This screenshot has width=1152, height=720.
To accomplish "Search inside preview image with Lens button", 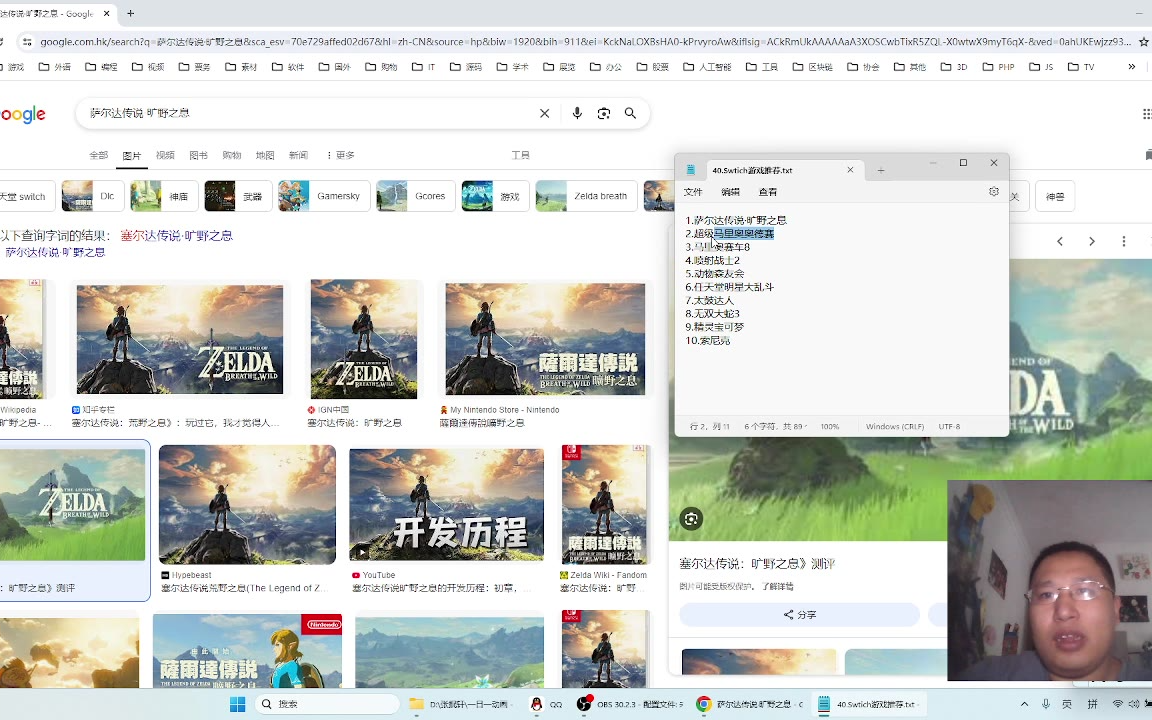I will [x=691, y=519].
